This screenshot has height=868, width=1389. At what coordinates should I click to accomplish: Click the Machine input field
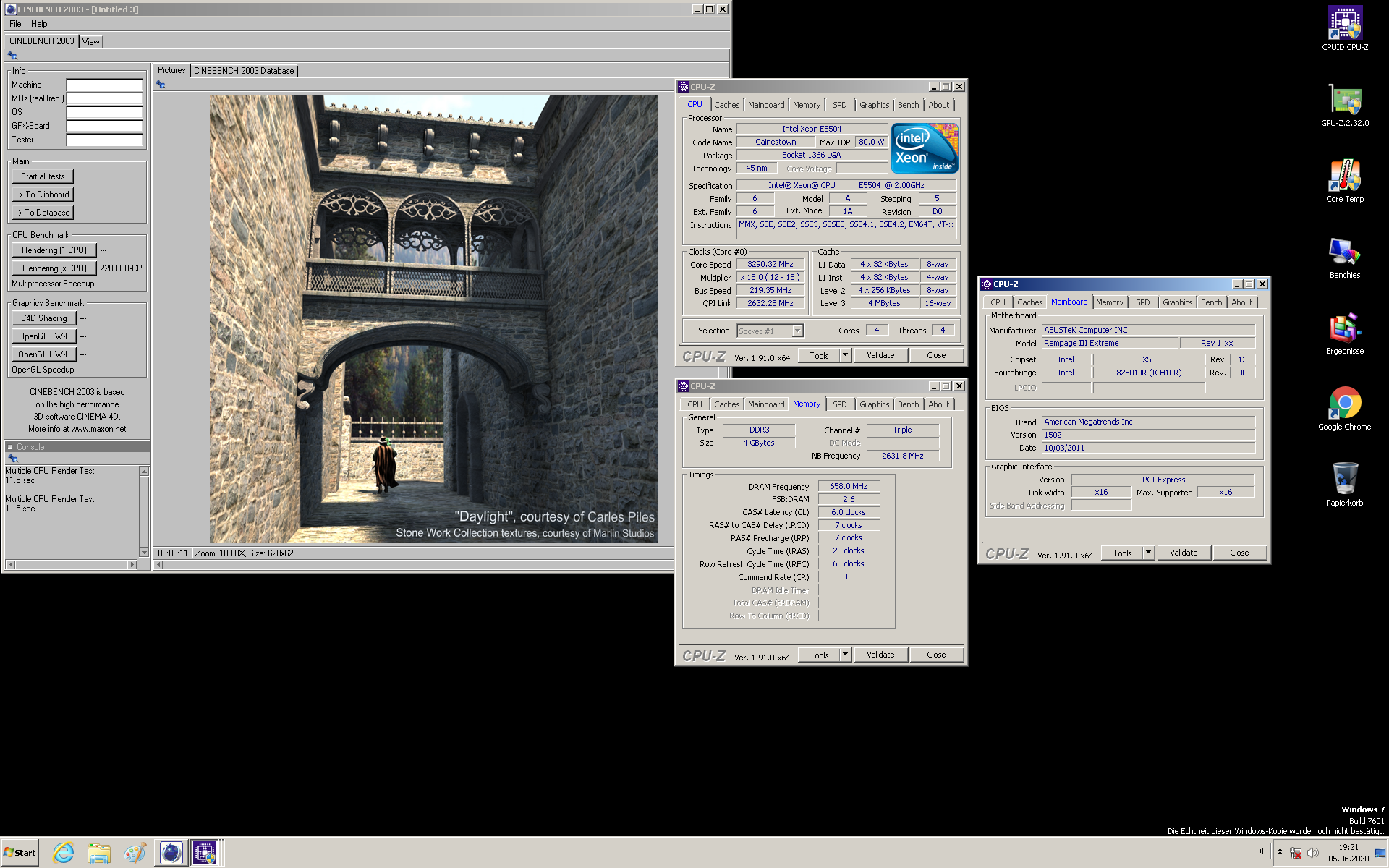[x=104, y=85]
